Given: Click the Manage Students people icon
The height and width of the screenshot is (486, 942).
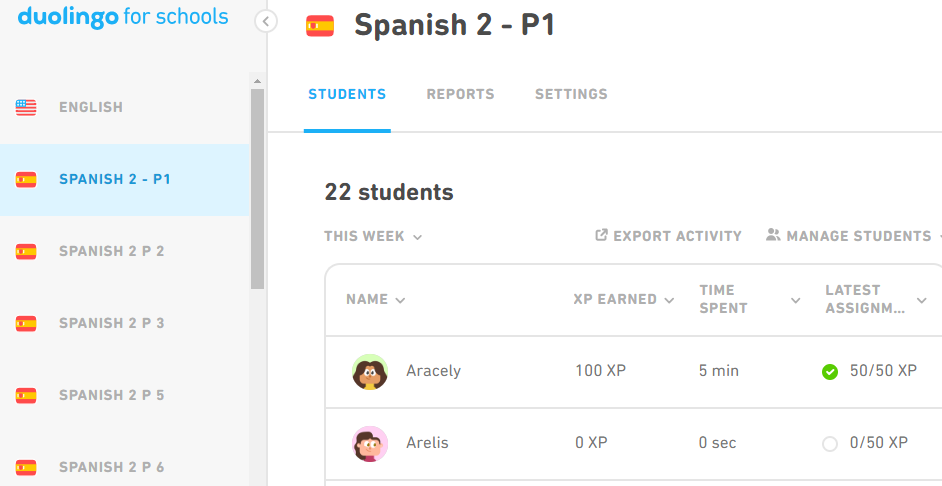Looking at the screenshot, I should 773,235.
